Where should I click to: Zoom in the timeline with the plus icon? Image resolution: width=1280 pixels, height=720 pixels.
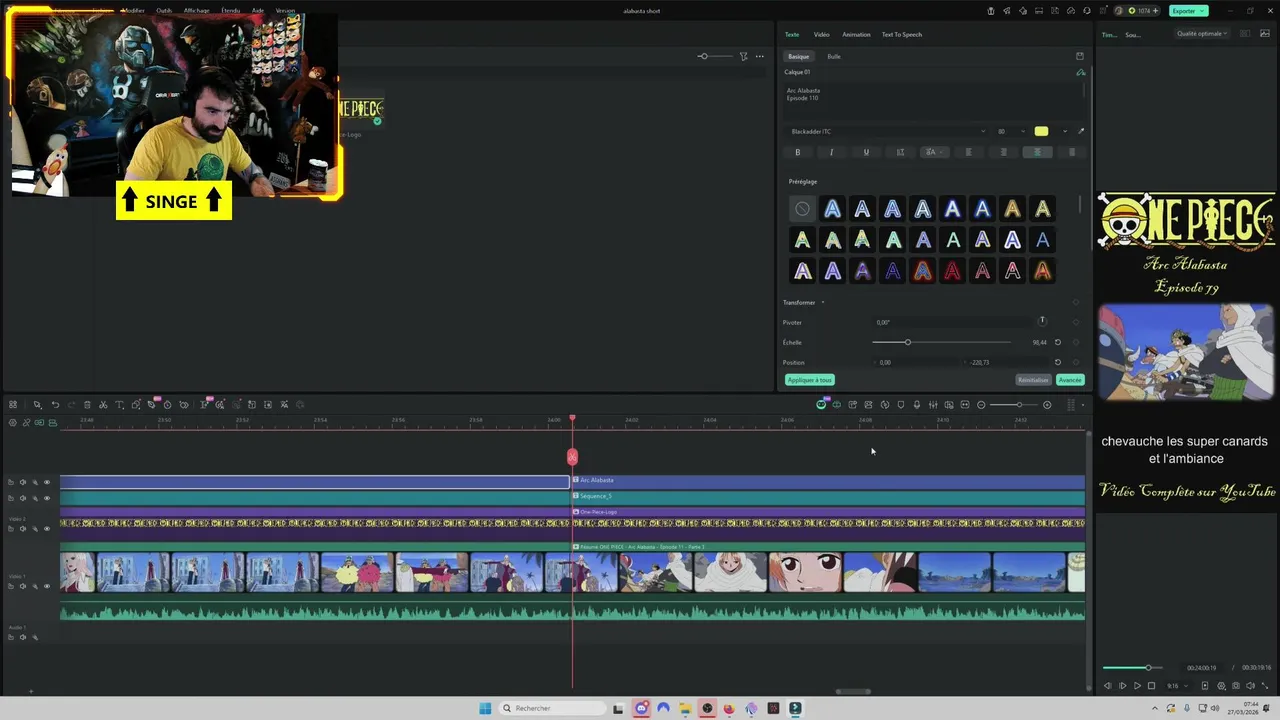(1047, 405)
